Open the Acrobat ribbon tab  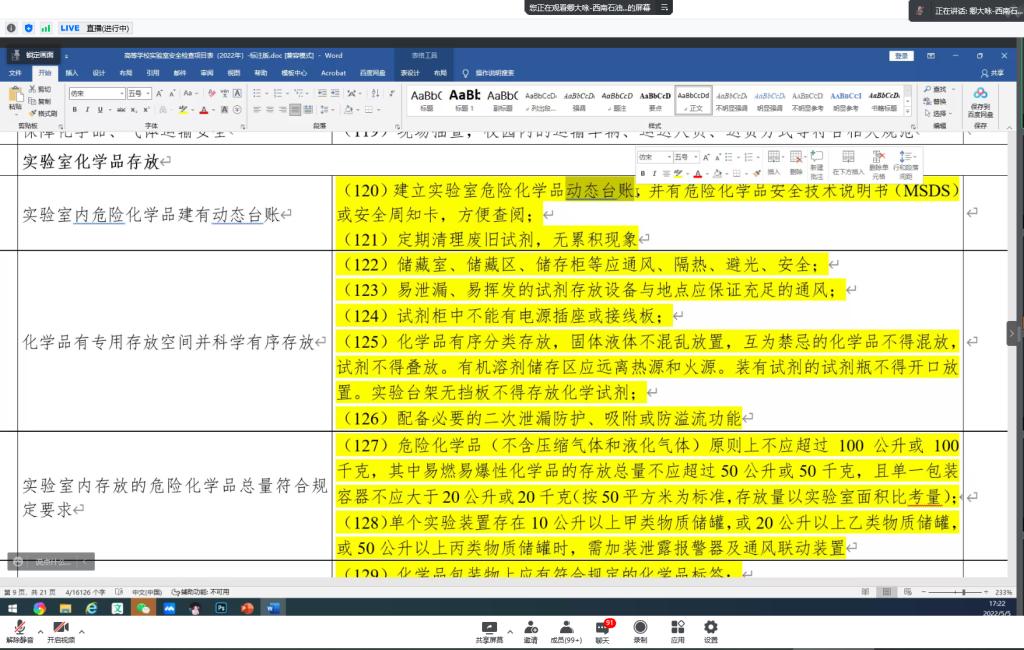[333, 73]
